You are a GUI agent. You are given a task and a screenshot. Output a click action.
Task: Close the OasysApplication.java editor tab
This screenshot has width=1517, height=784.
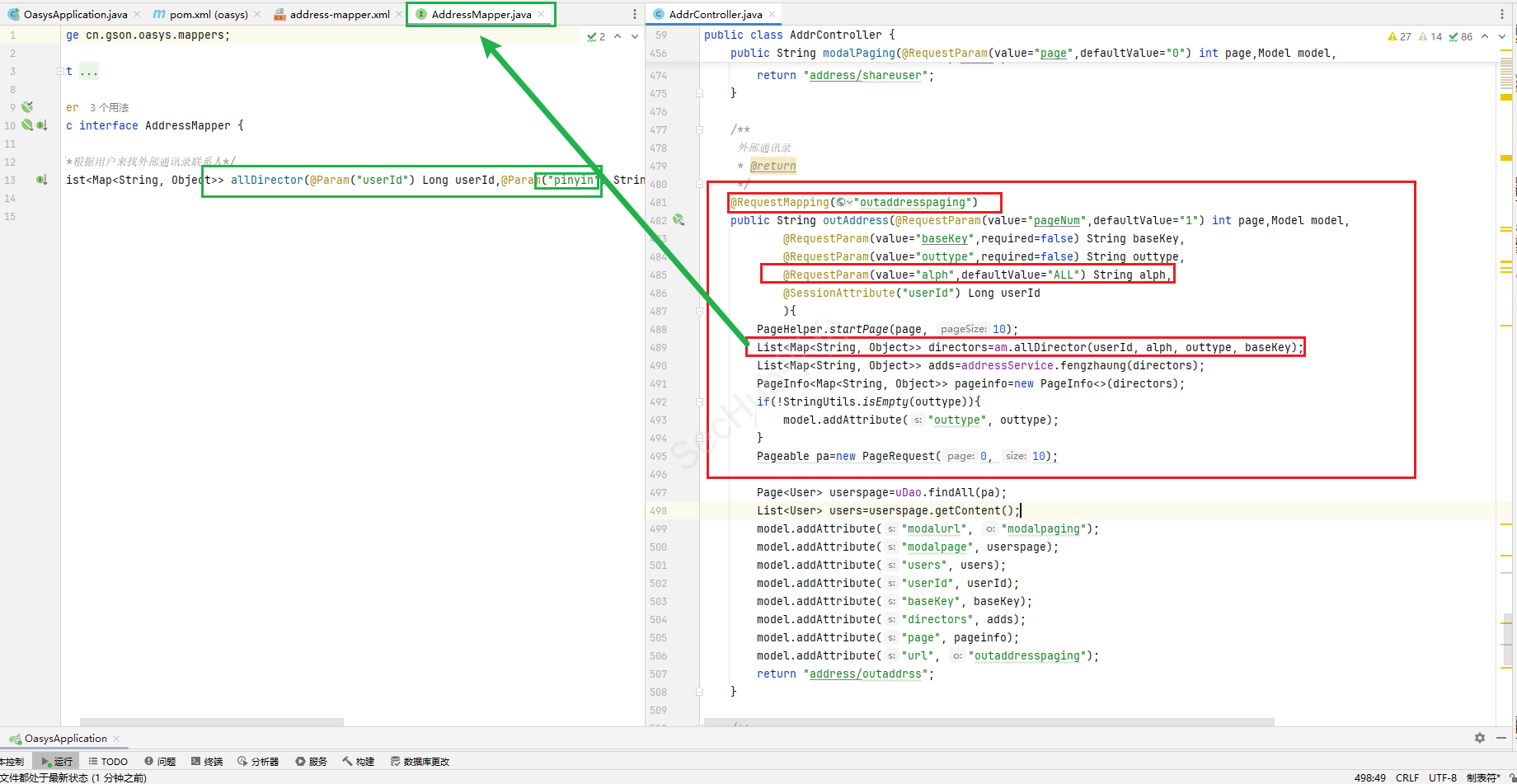point(137,14)
